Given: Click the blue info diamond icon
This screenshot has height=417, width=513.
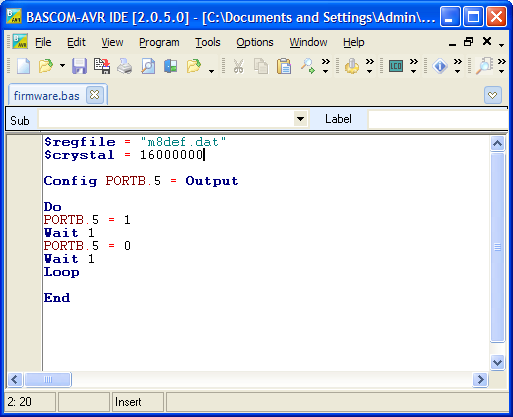Looking at the screenshot, I should [x=440, y=66].
